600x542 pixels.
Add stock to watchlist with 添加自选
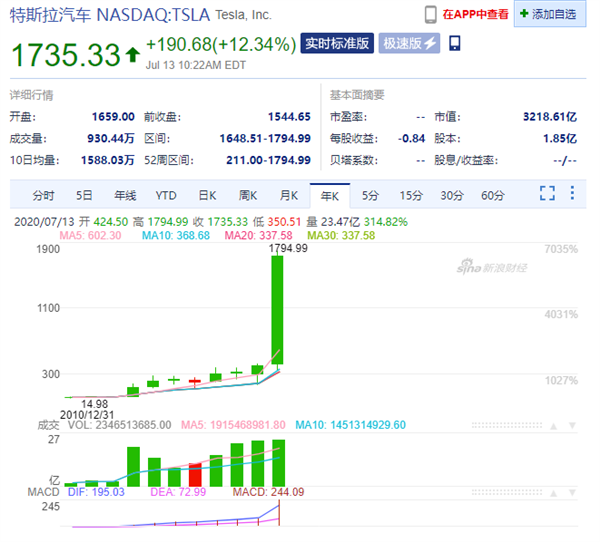pos(553,15)
